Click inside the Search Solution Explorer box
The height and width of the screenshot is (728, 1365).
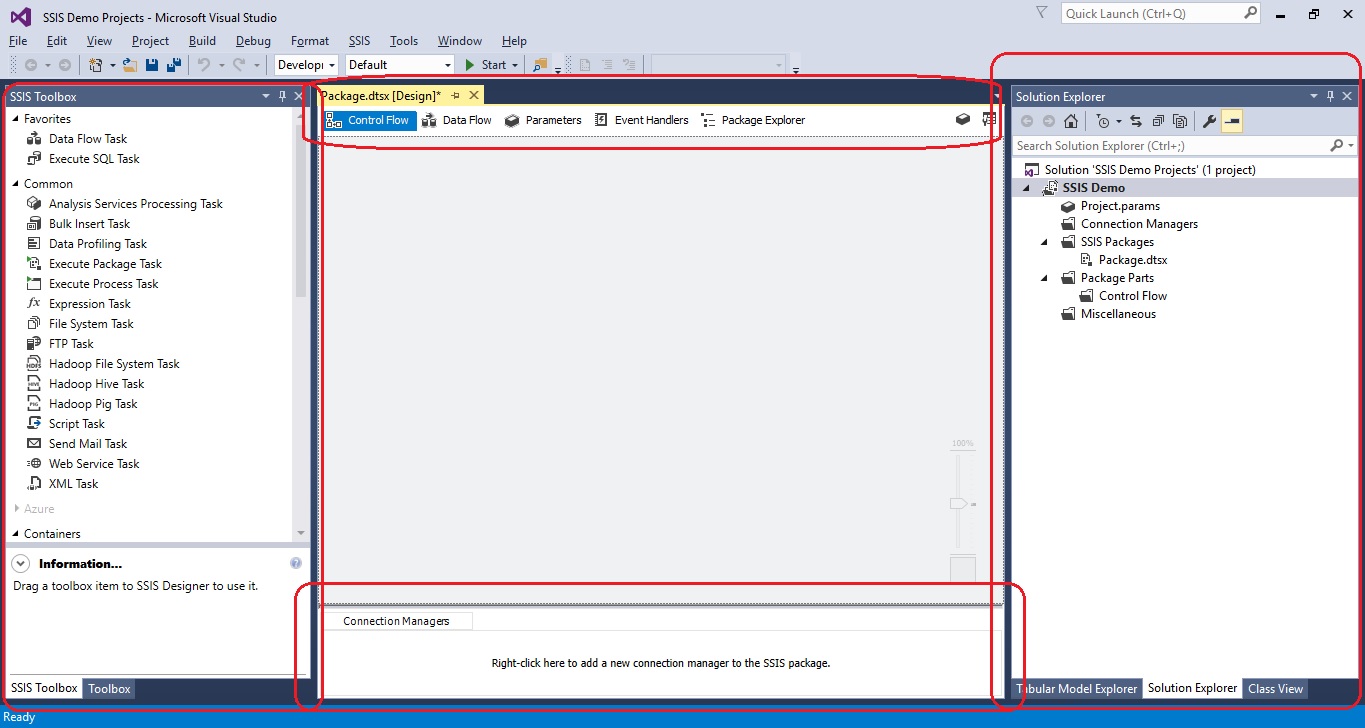[1160, 145]
